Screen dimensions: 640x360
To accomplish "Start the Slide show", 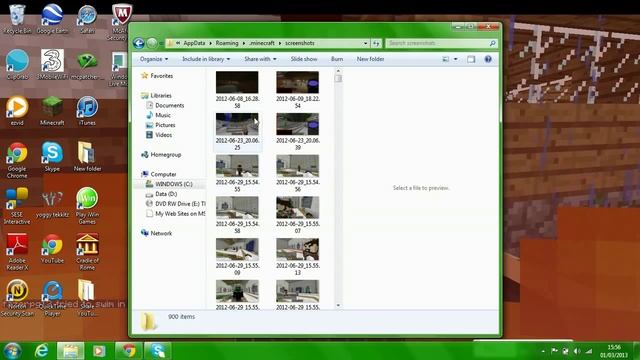I will click(304, 59).
